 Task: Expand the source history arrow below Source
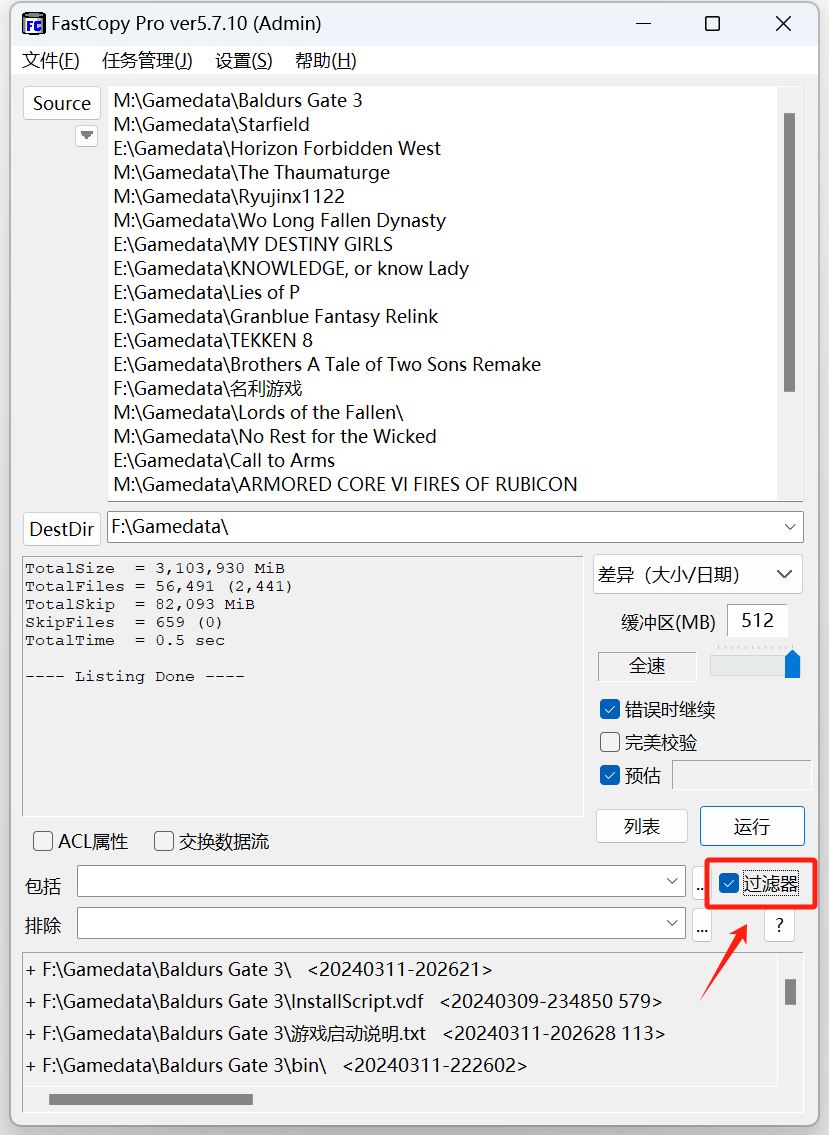pos(87,135)
